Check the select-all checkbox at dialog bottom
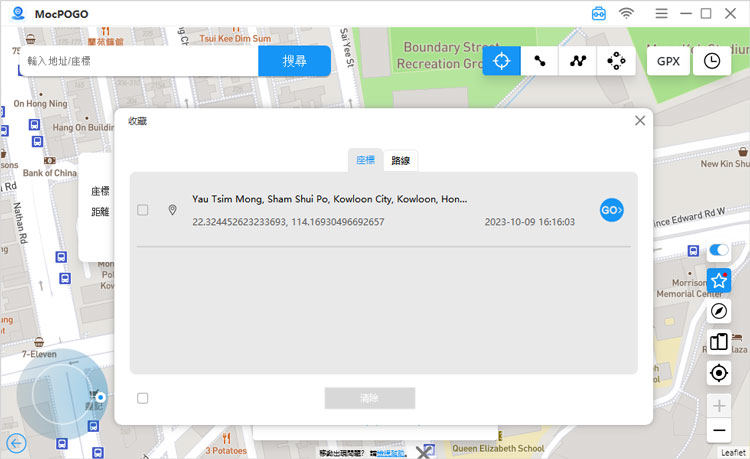750x459 pixels. tap(143, 398)
